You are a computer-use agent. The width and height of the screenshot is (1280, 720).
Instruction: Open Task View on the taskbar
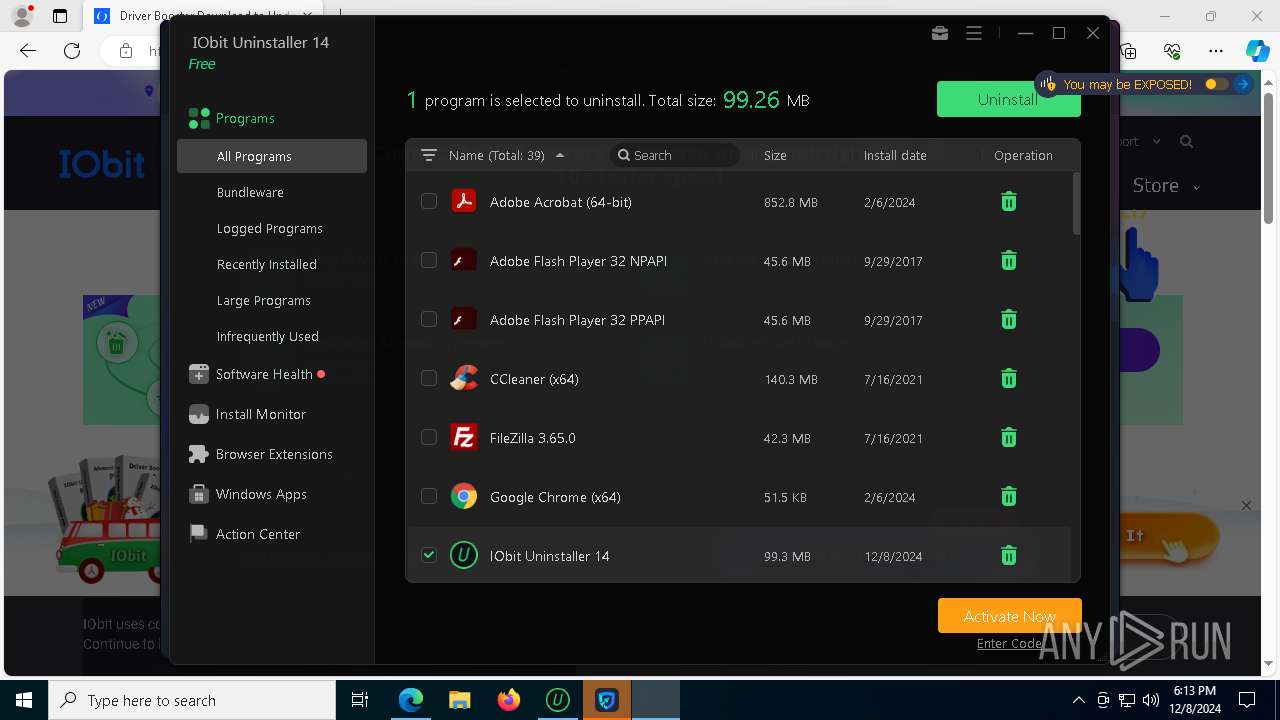point(360,700)
